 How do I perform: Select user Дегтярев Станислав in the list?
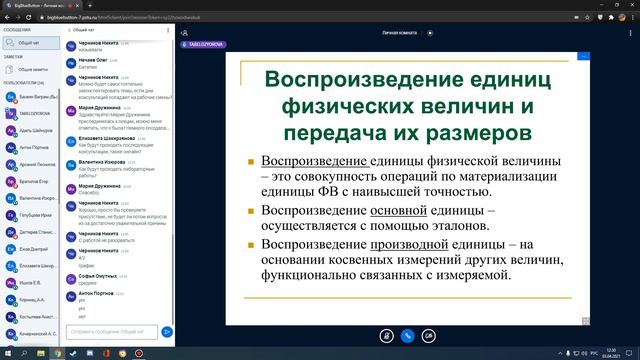click(31, 232)
